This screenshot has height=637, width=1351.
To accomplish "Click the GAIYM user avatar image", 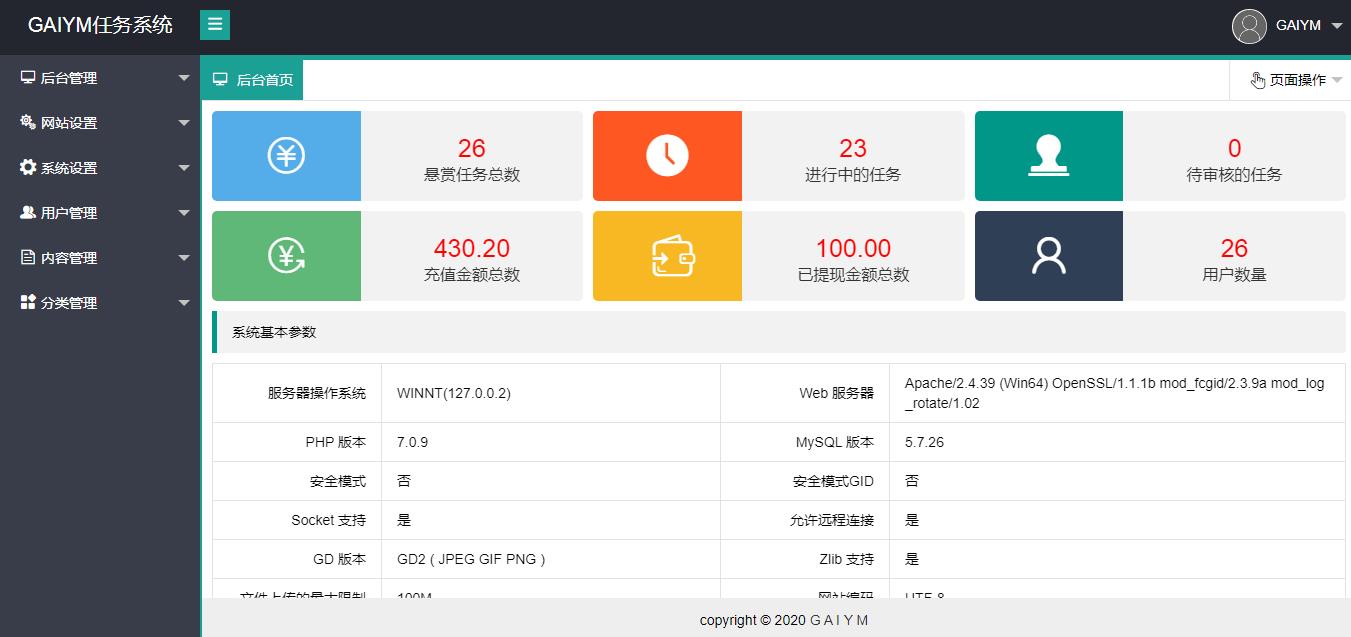I will [x=1249, y=26].
